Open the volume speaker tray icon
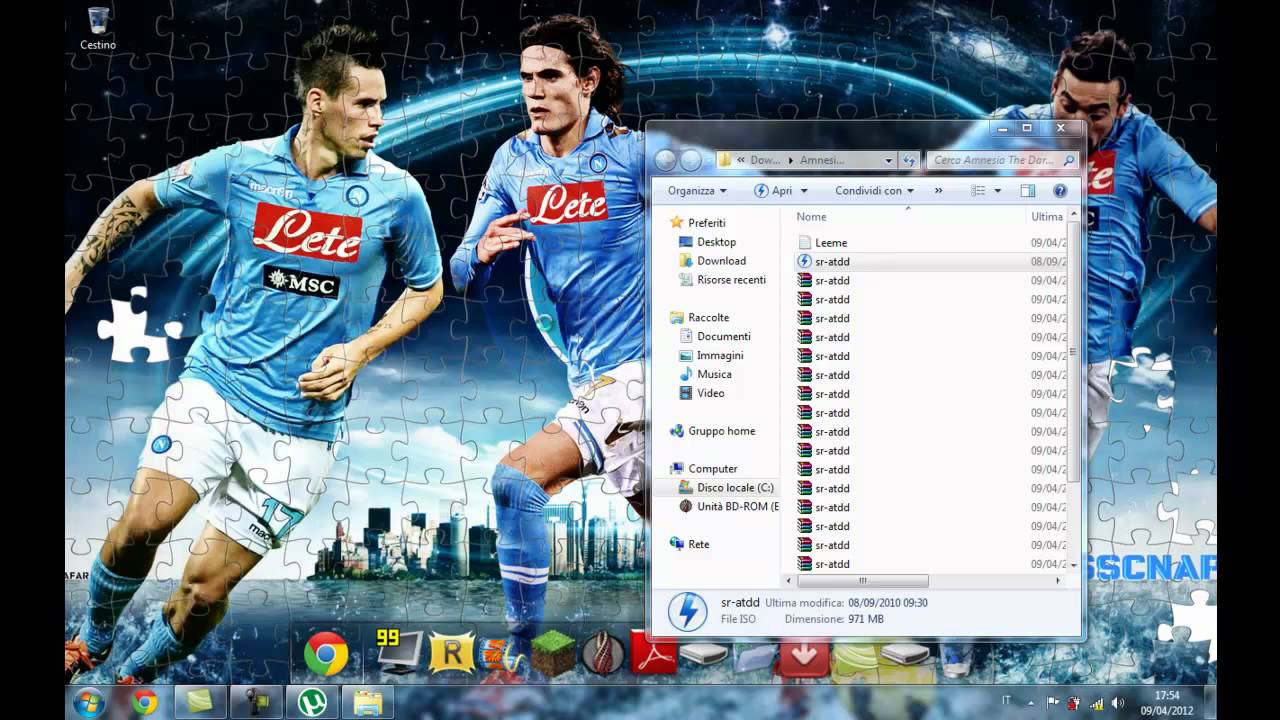This screenshot has height=720, width=1280. (x=1117, y=703)
